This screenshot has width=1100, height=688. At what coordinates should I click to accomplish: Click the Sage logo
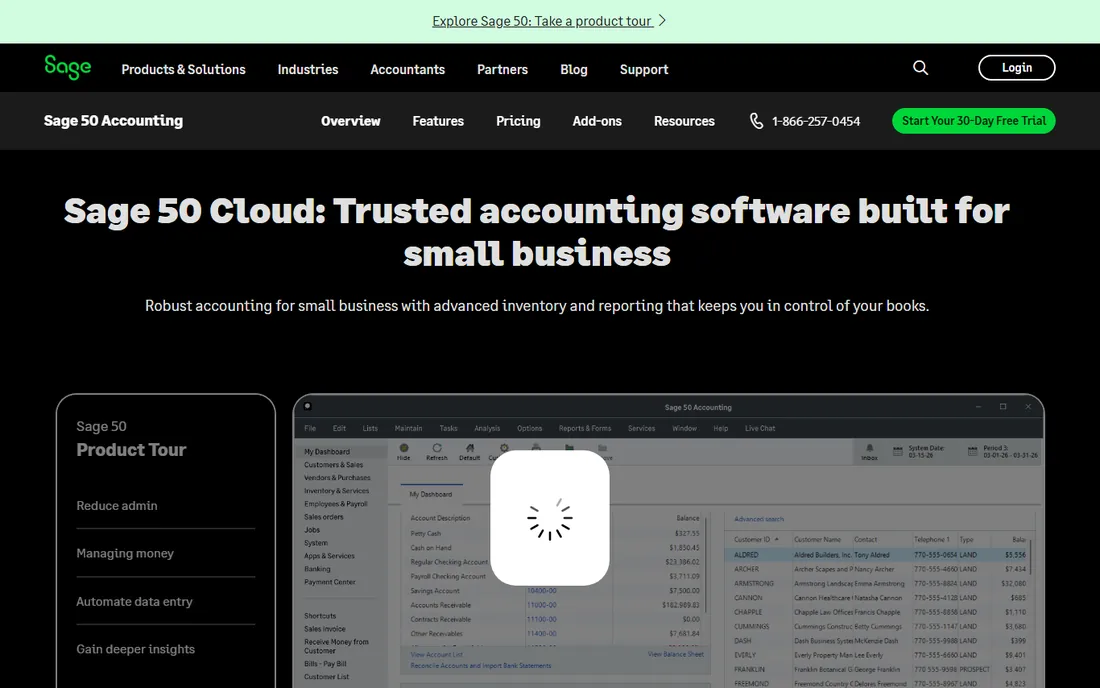click(x=67, y=67)
